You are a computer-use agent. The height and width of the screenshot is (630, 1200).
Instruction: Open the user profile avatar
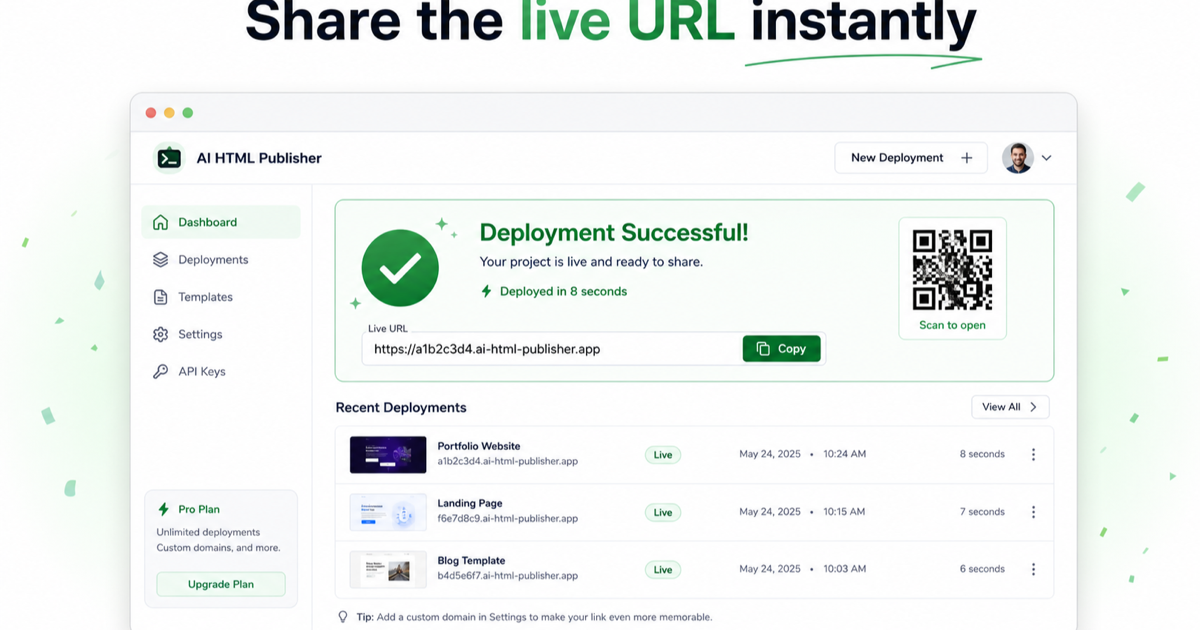(x=1018, y=158)
